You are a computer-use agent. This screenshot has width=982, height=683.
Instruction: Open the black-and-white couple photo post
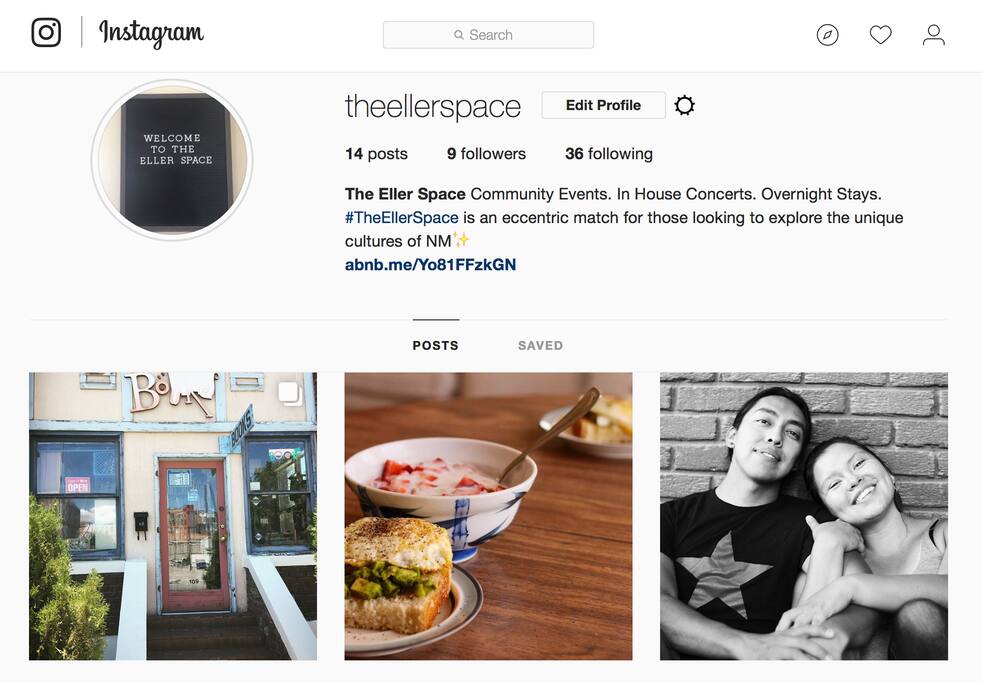pyautogui.click(x=804, y=516)
